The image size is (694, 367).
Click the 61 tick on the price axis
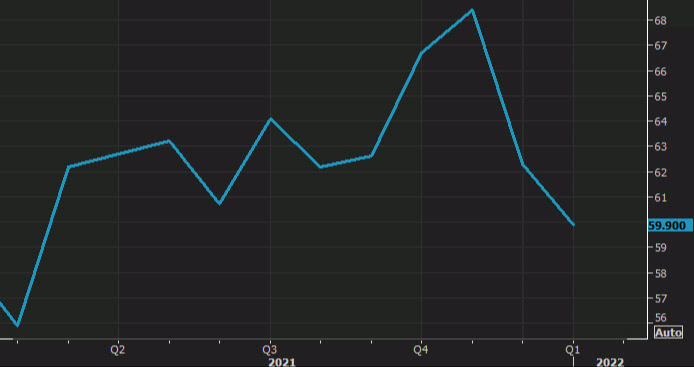click(x=660, y=197)
